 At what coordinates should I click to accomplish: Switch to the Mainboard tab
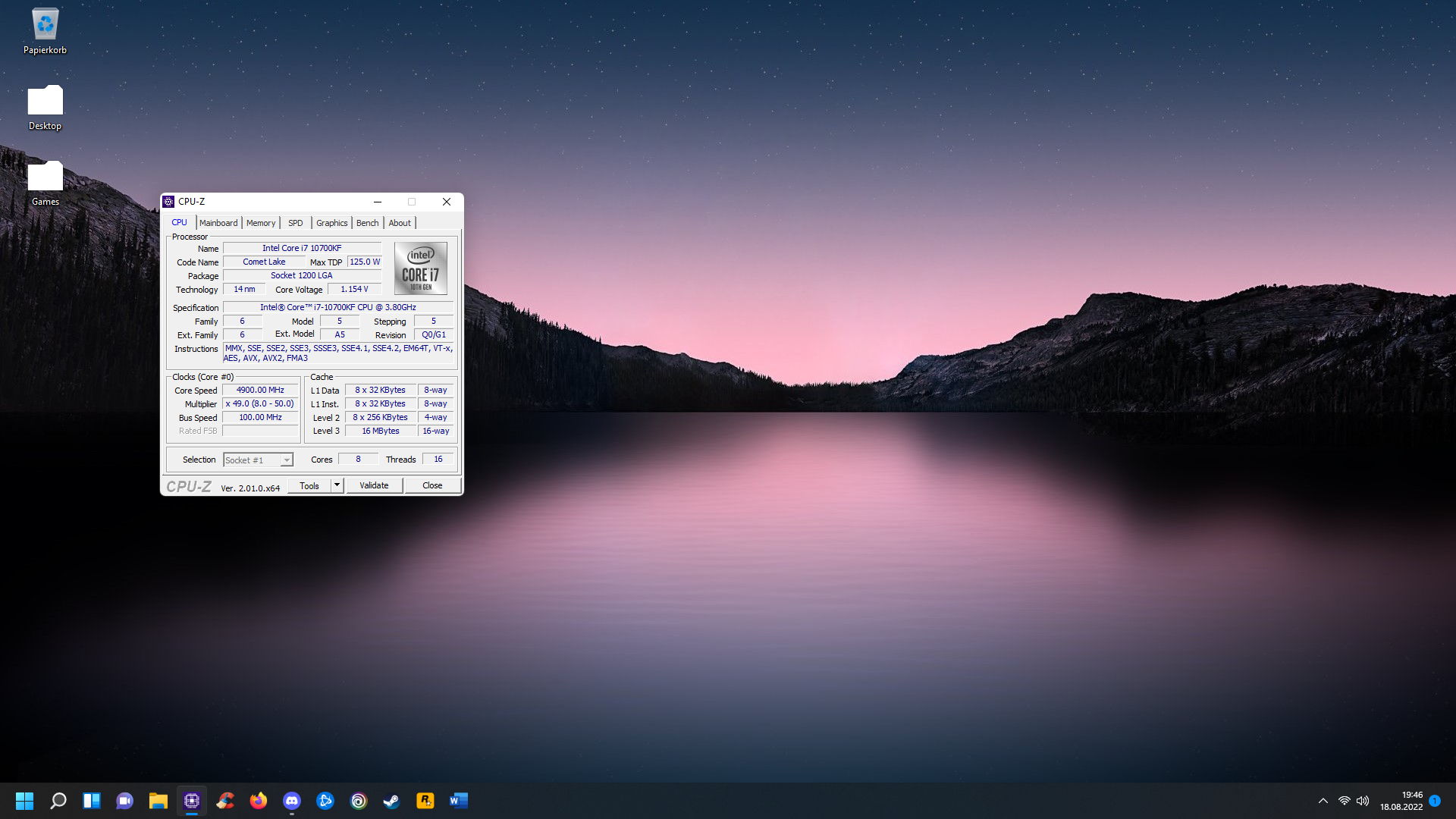218,223
